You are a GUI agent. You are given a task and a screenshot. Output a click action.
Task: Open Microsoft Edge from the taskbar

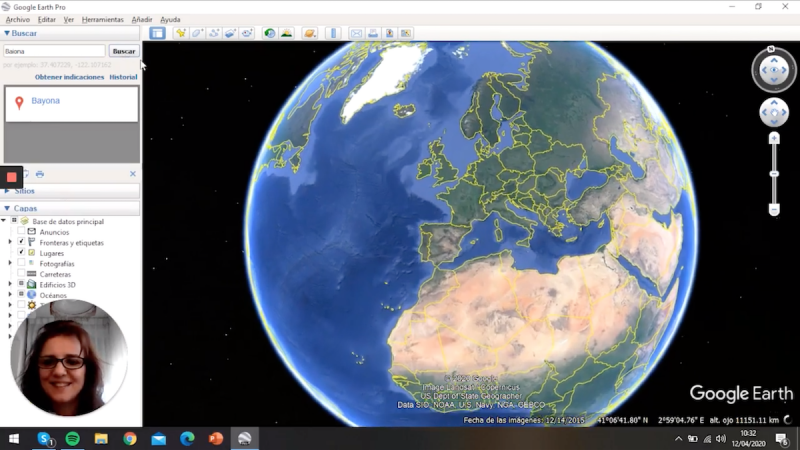pos(187,439)
